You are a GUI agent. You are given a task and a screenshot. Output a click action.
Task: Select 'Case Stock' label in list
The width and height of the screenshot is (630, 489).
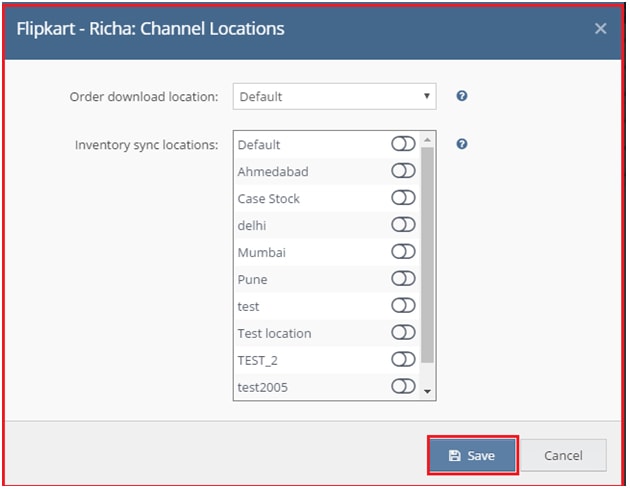tap(268, 198)
